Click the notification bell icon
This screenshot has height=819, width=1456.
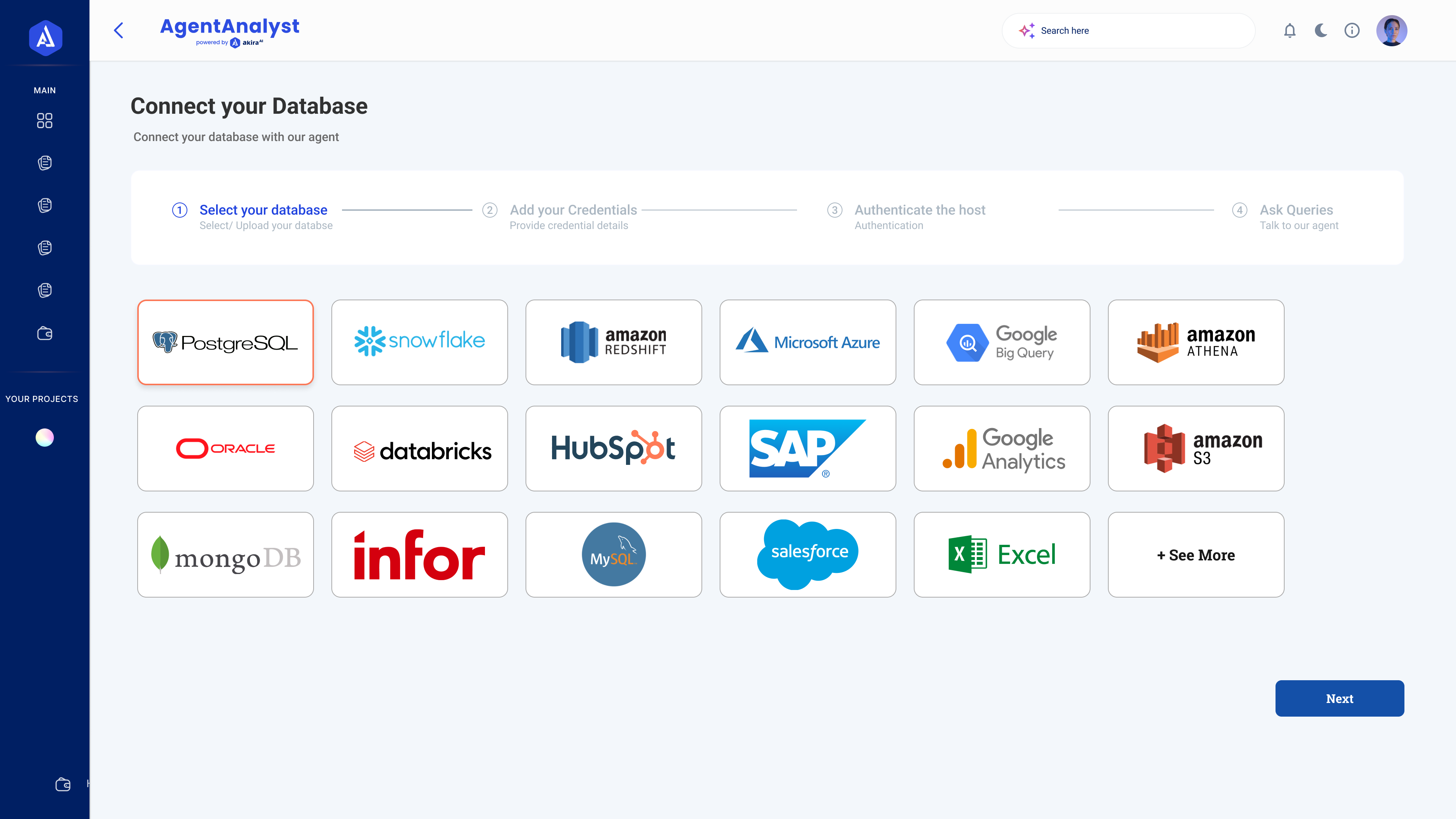click(1289, 30)
